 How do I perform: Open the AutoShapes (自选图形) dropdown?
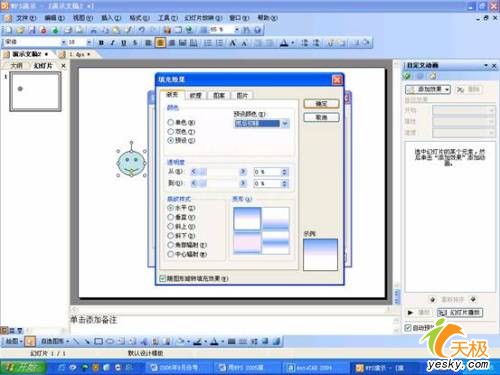click(55, 341)
